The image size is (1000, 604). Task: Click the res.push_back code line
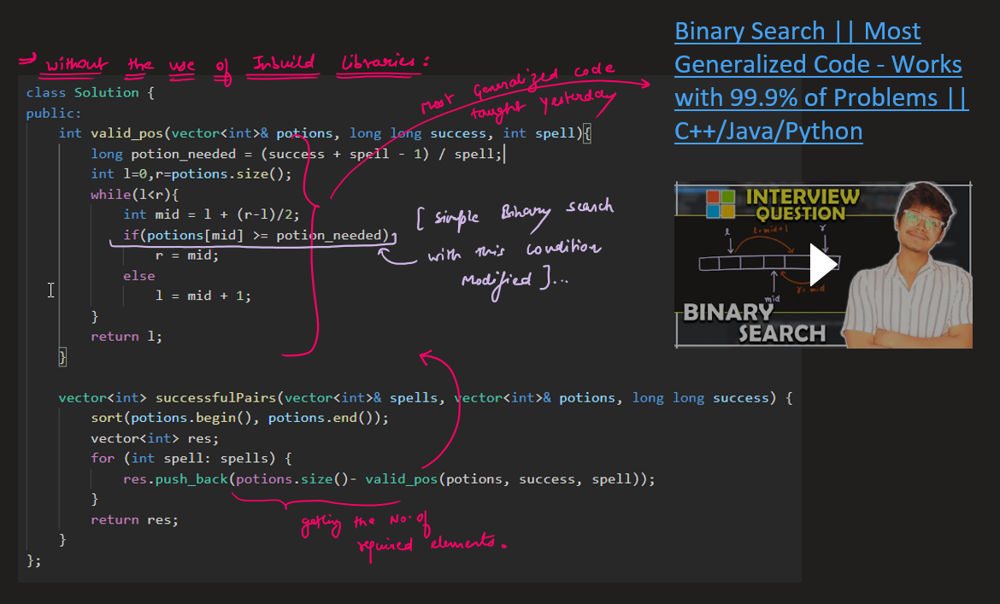[395, 479]
